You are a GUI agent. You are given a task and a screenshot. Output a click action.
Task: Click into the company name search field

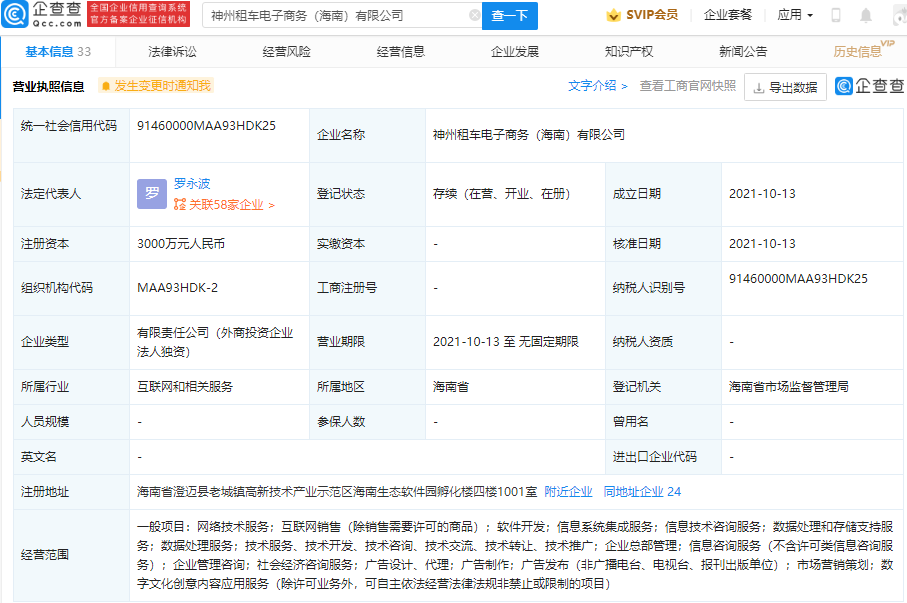tap(335, 16)
